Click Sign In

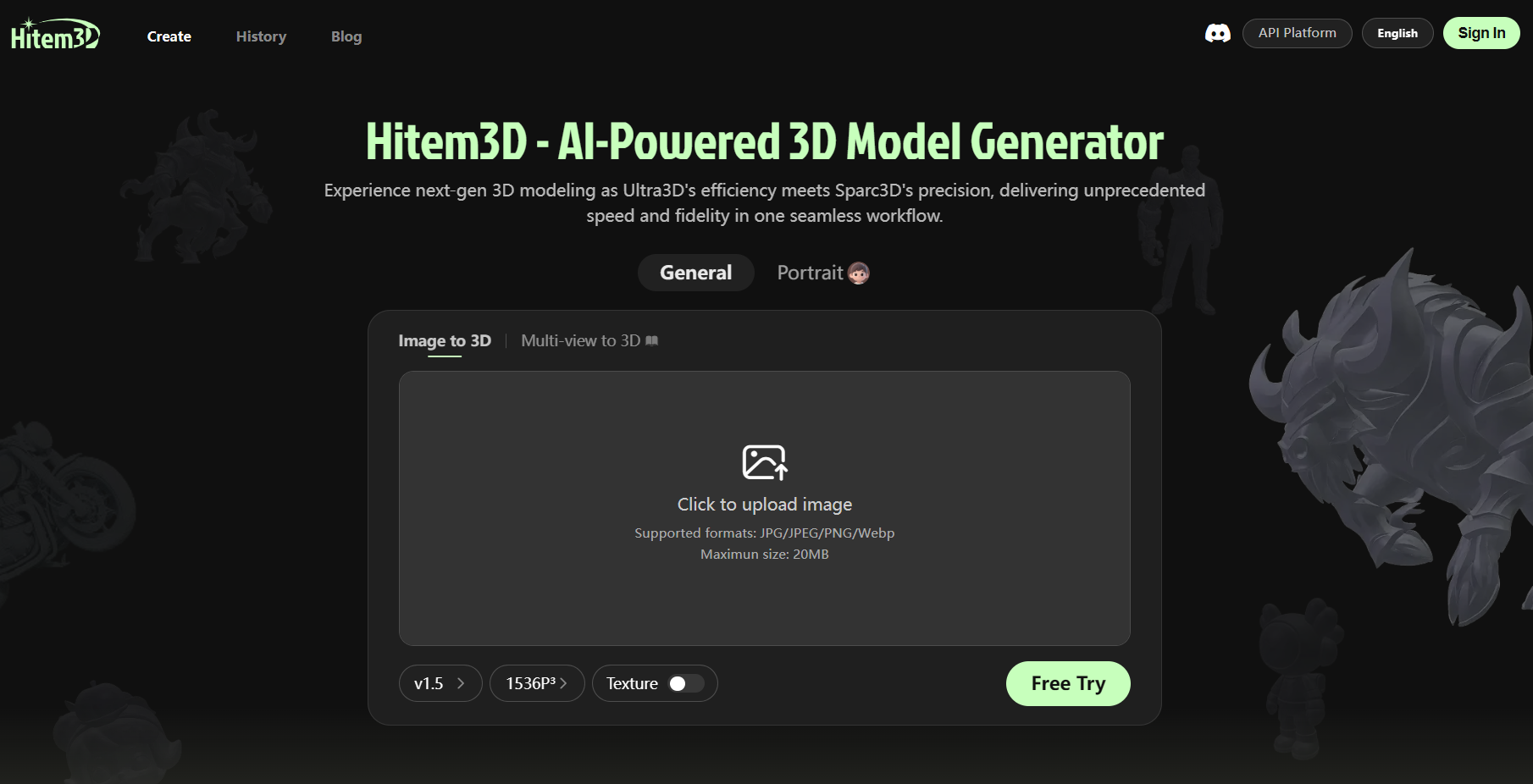point(1480,33)
